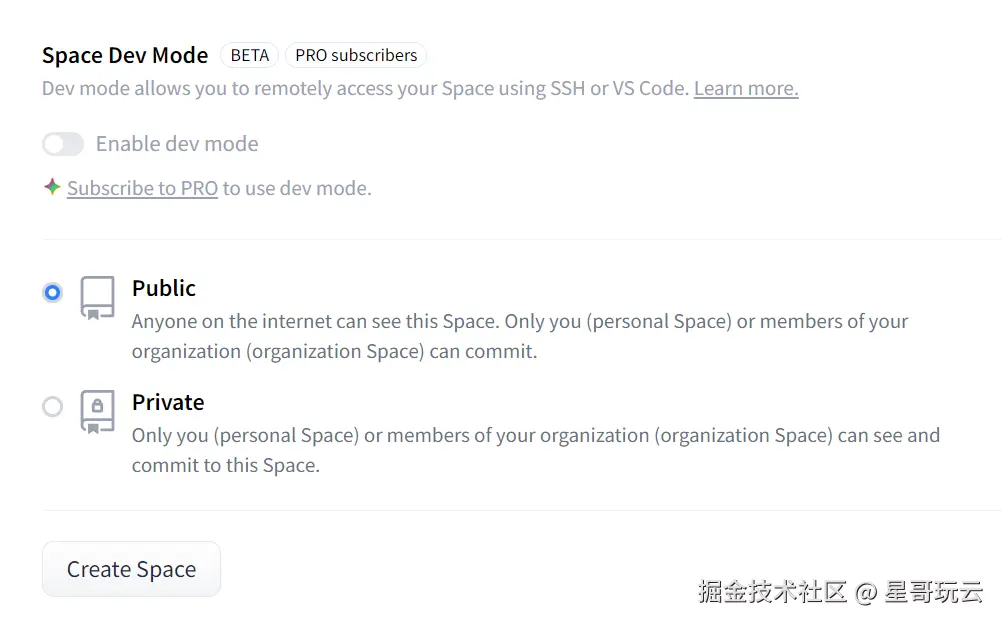Screen dimensions: 1002x624
Task: Click the sparkle icon beside Subscribe to PRO
Action: (52, 187)
